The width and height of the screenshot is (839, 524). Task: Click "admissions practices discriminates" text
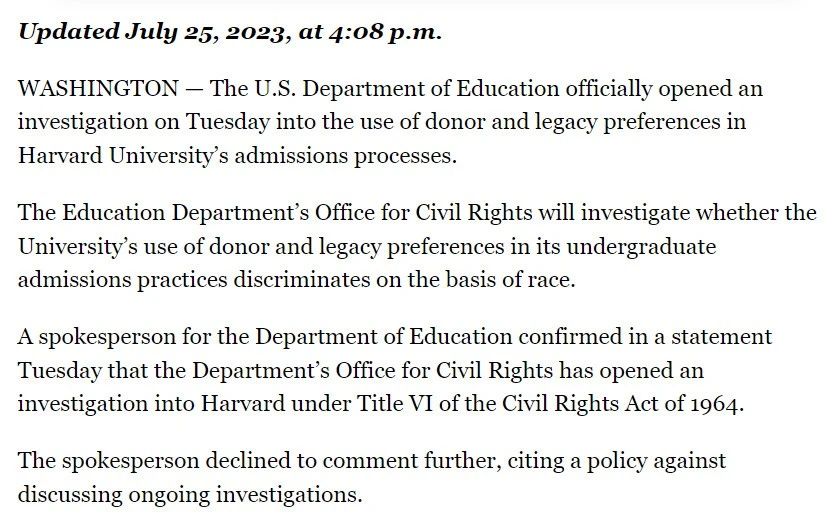pyautogui.click(x=194, y=280)
